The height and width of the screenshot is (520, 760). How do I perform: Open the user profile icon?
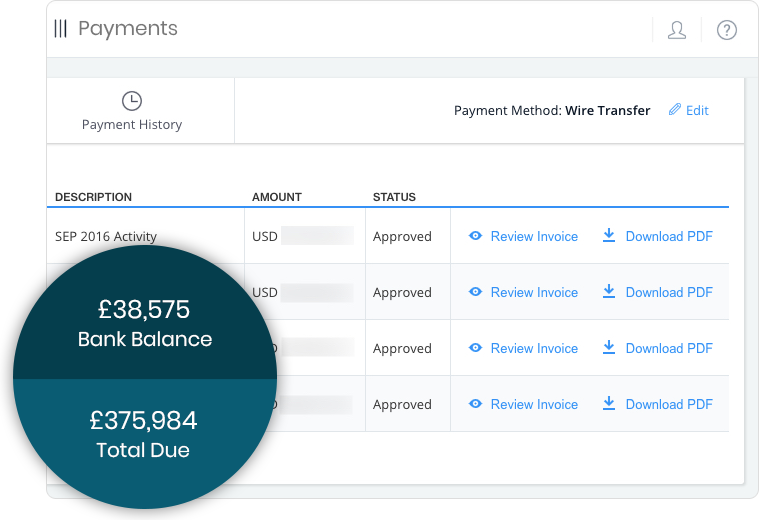click(x=677, y=30)
